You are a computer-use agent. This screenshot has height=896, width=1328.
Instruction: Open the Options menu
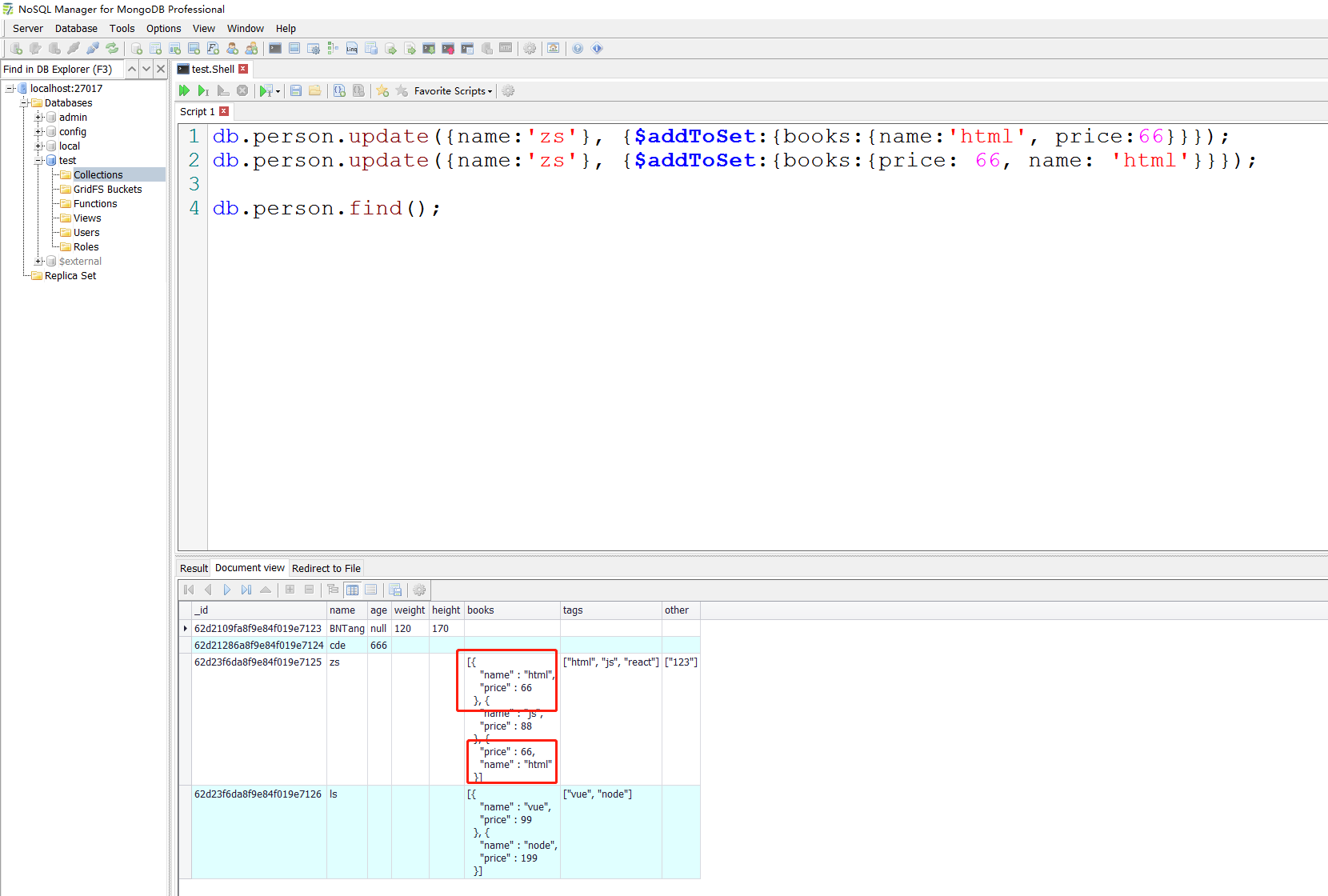click(163, 29)
